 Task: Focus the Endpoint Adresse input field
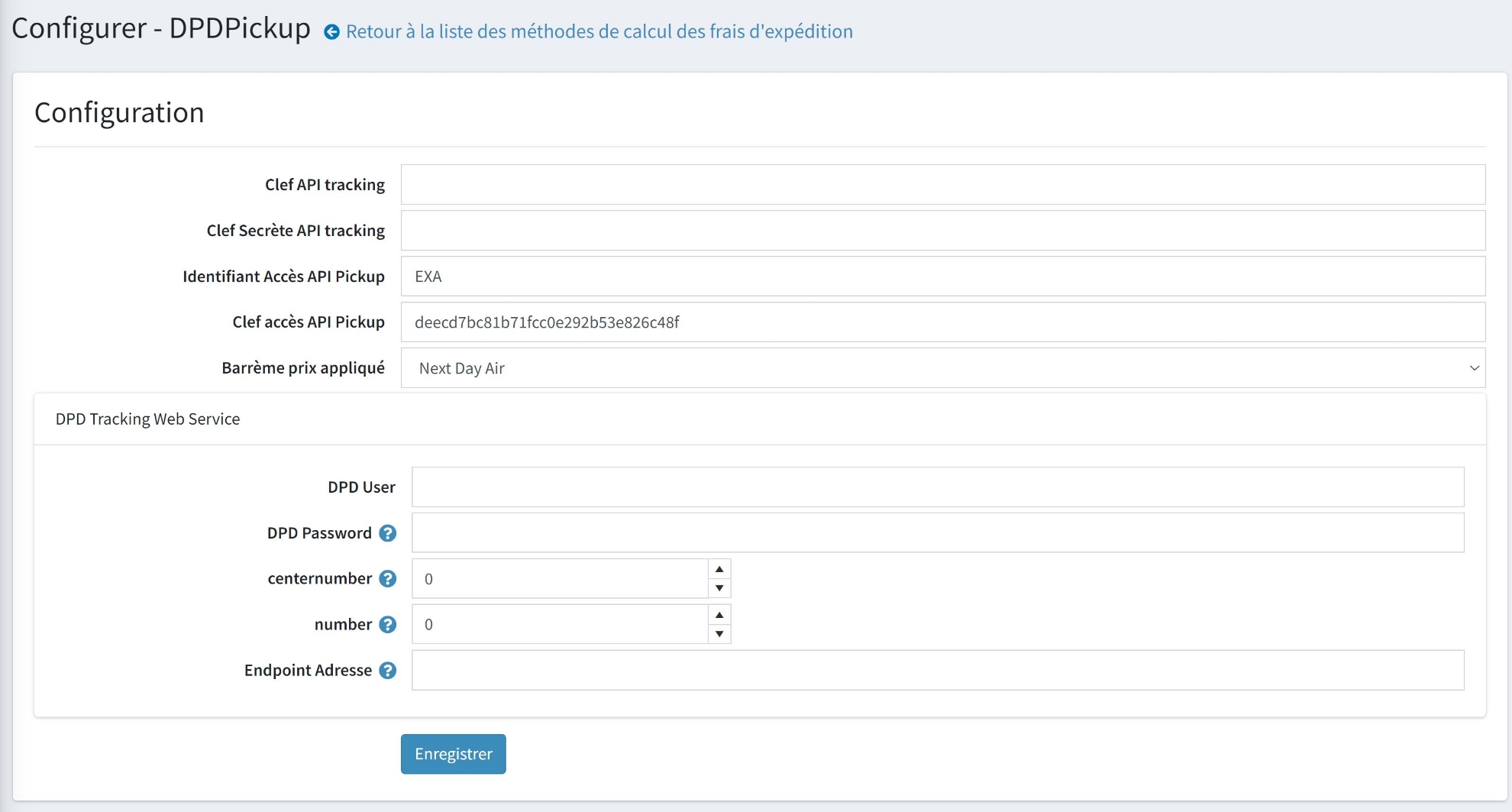pyautogui.click(x=938, y=671)
